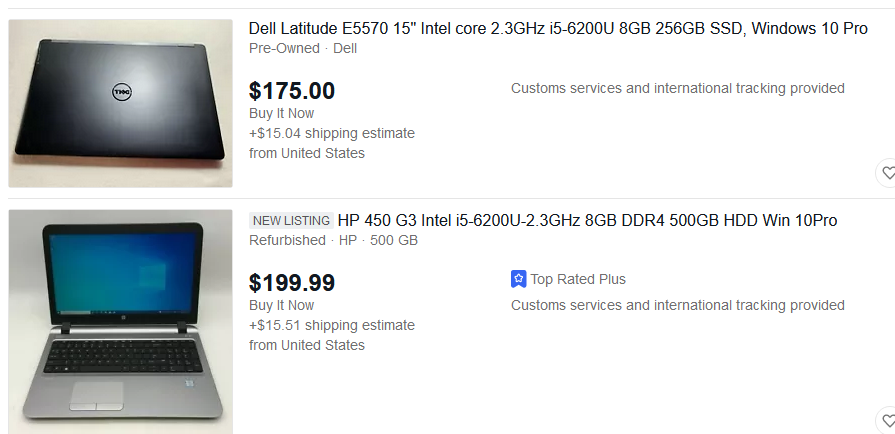Click the NEW LISTING label
This screenshot has width=895, height=434.
pyautogui.click(x=290, y=221)
